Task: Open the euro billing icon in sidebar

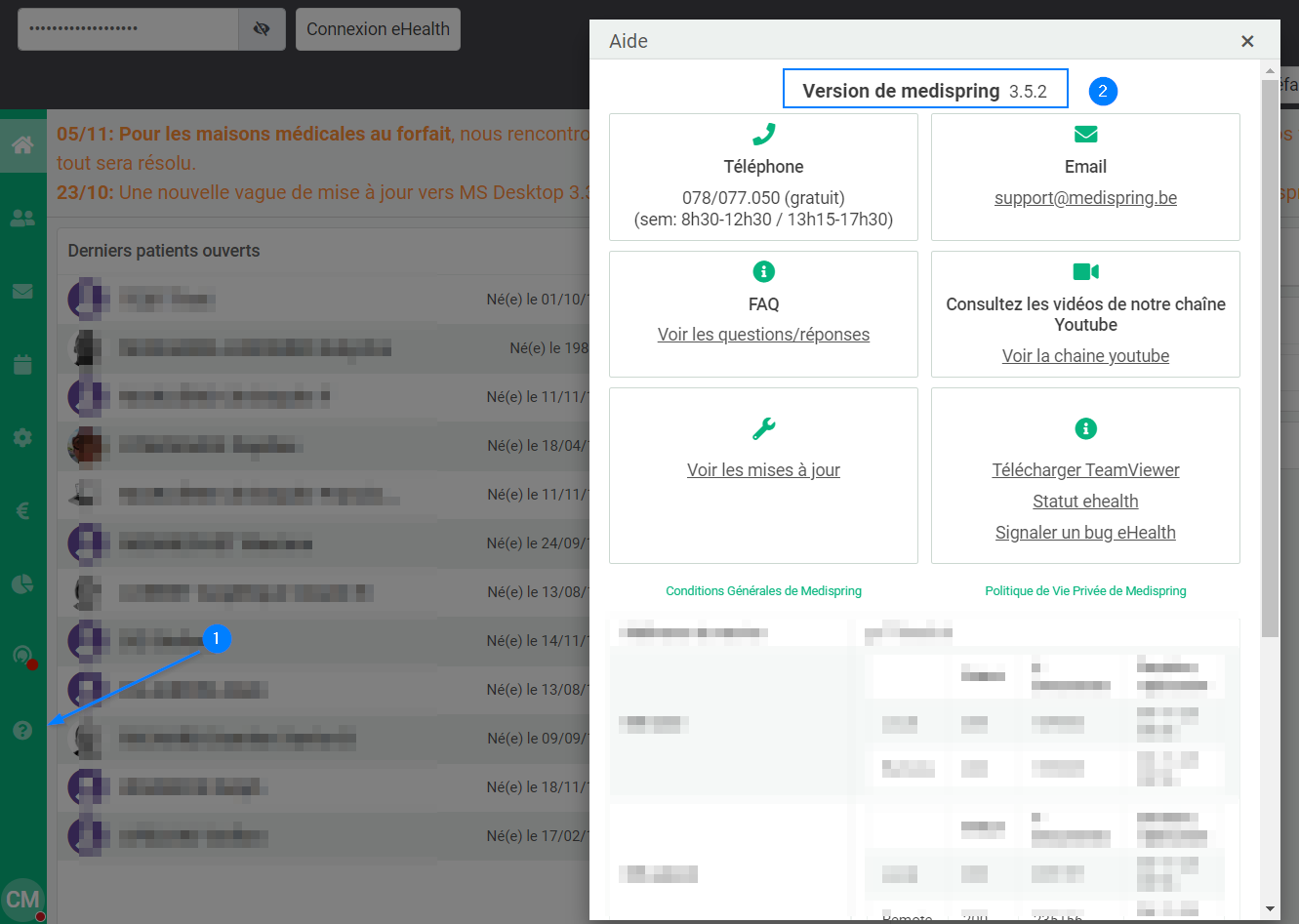Action: (x=22, y=510)
